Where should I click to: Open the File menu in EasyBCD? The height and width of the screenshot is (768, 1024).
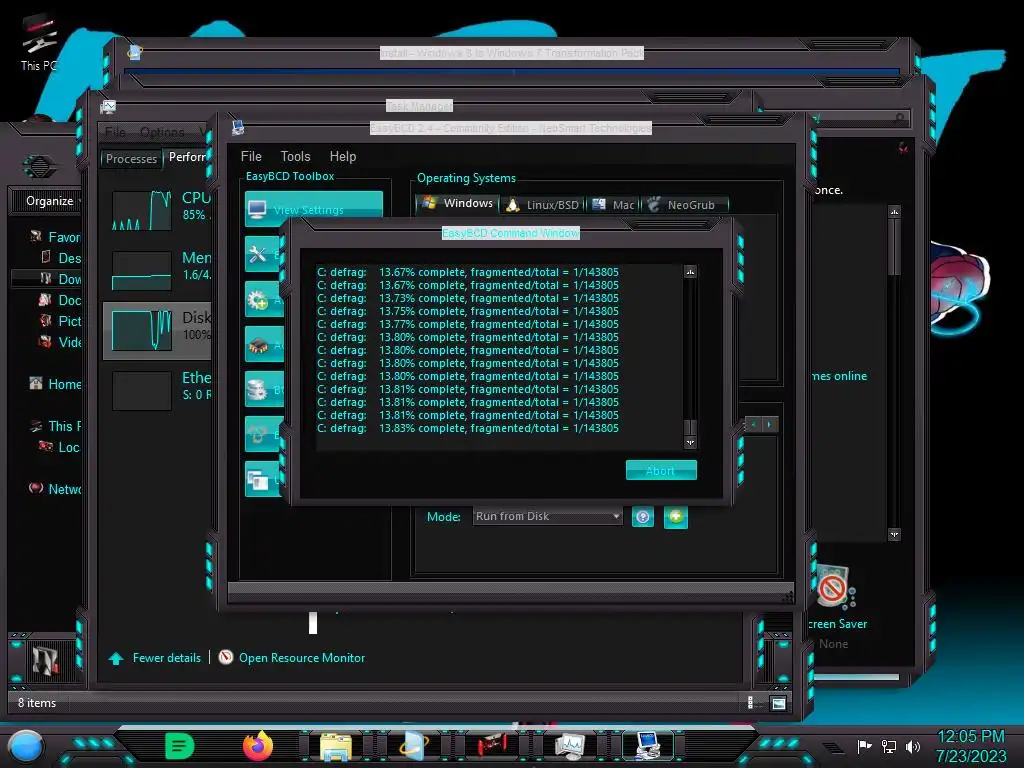251,157
